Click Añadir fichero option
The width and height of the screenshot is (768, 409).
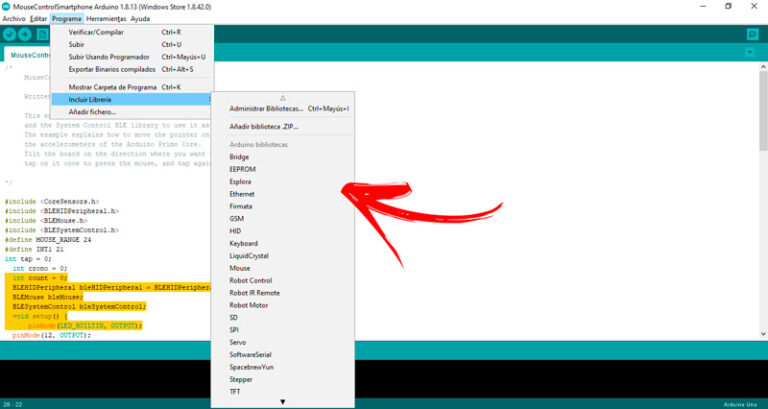92,112
